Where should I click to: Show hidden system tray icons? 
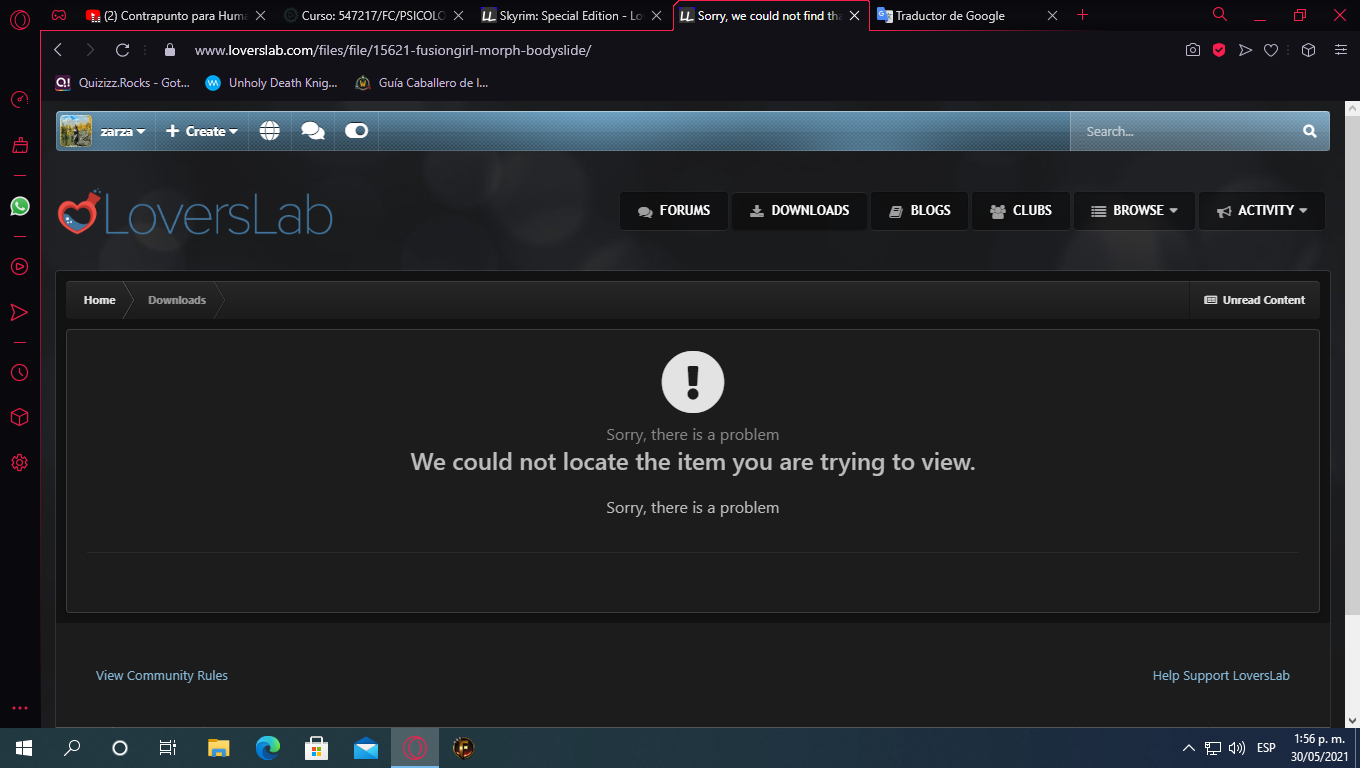pos(1189,748)
